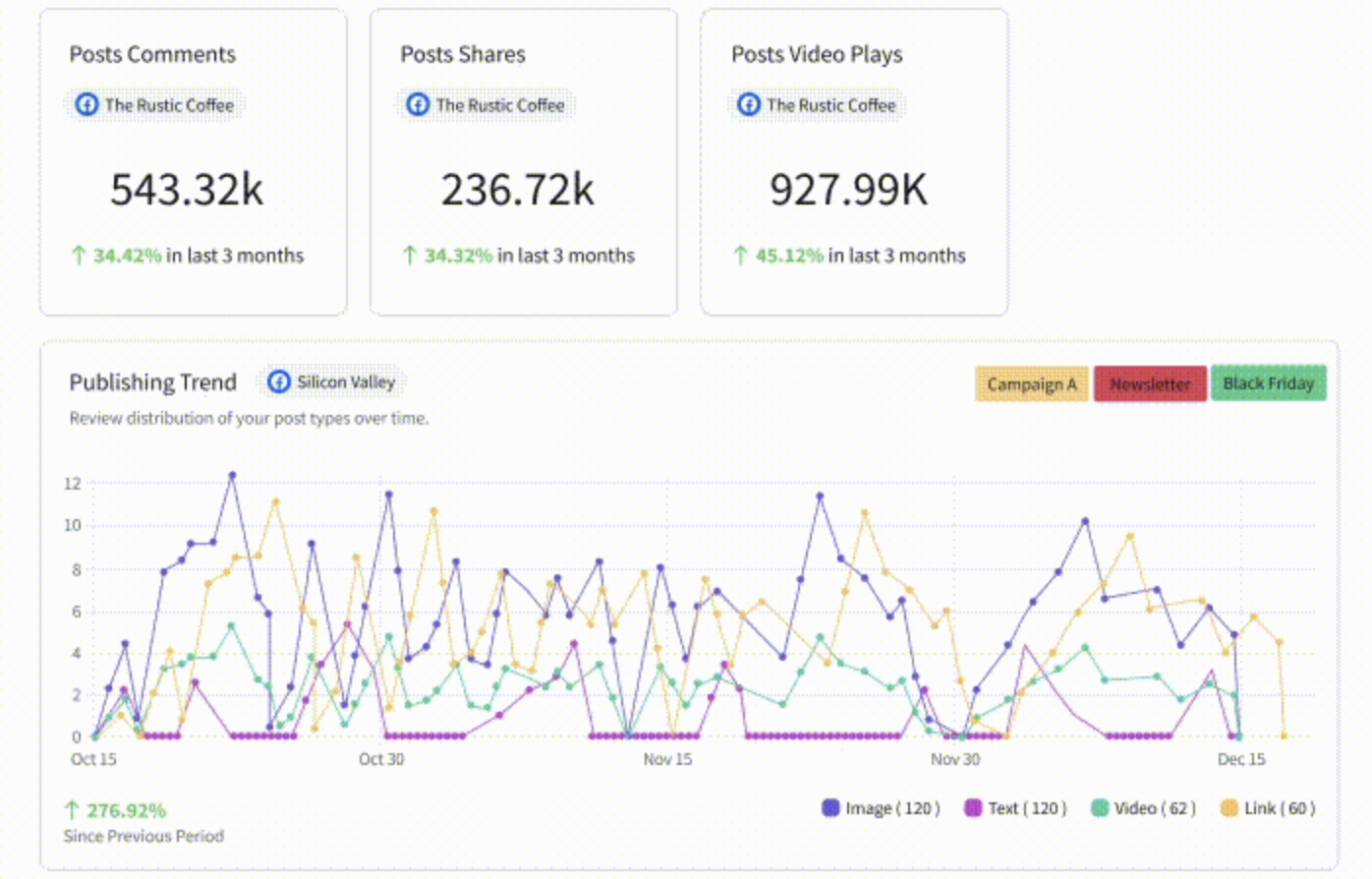Click the Posts Shares title
This screenshot has height=879, width=1372.
463,55
